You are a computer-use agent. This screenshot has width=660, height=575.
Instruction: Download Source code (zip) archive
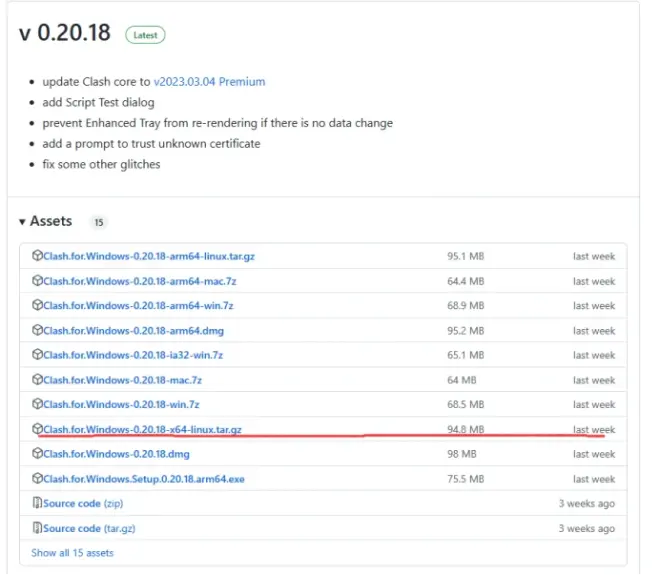83,503
